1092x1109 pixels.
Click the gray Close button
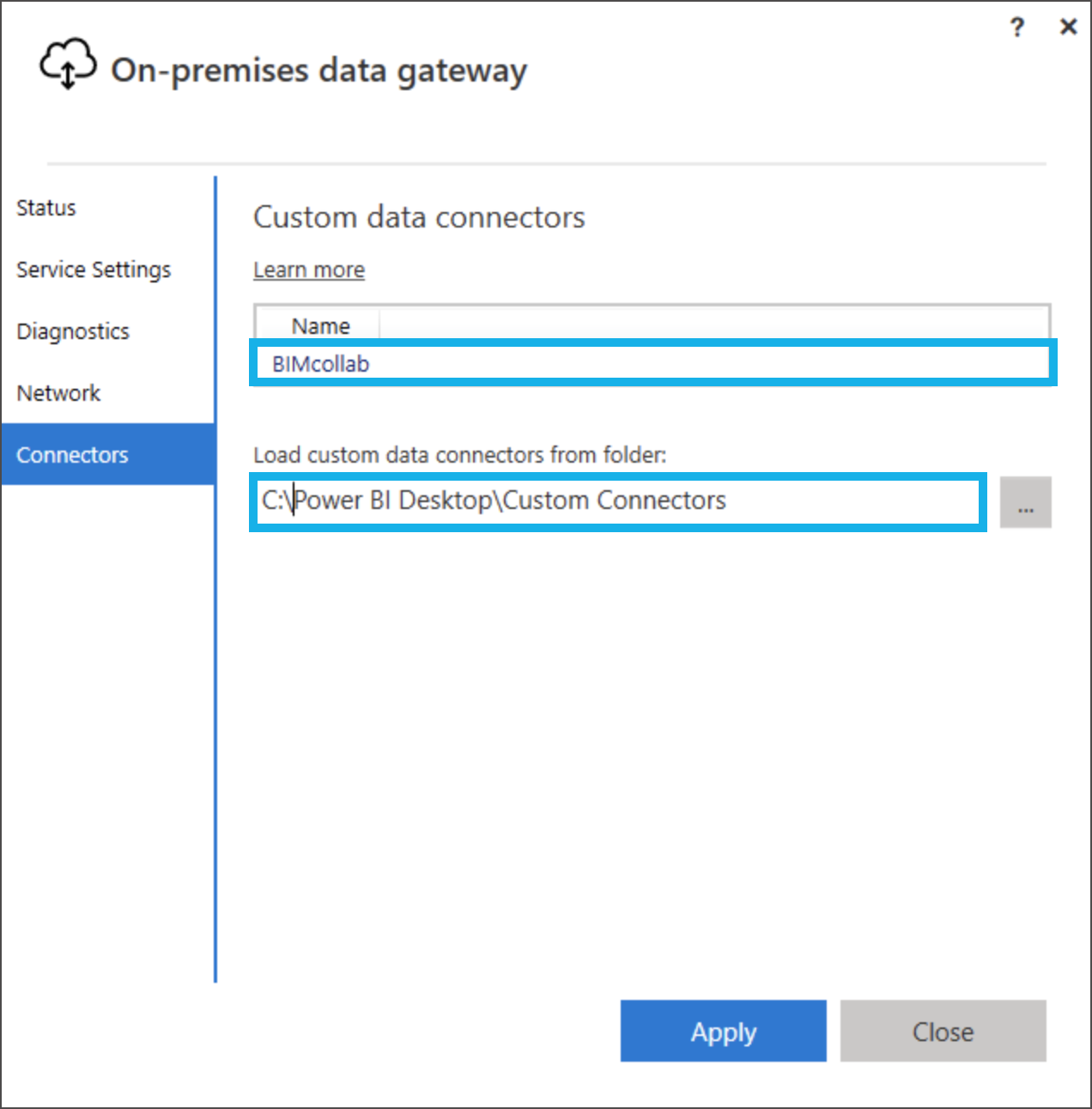coord(943,1031)
